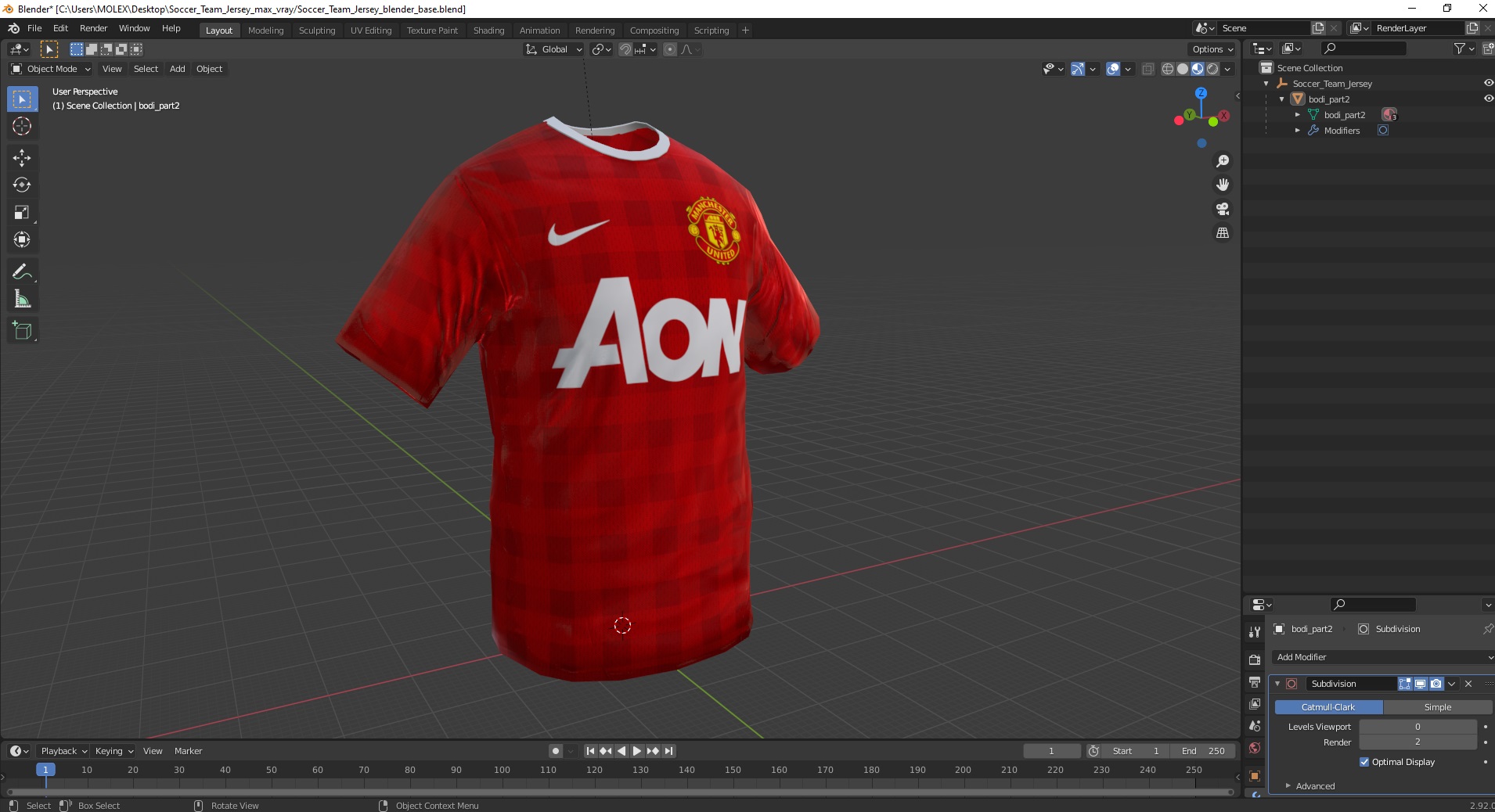Activate the Transform tool

click(22, 240)
